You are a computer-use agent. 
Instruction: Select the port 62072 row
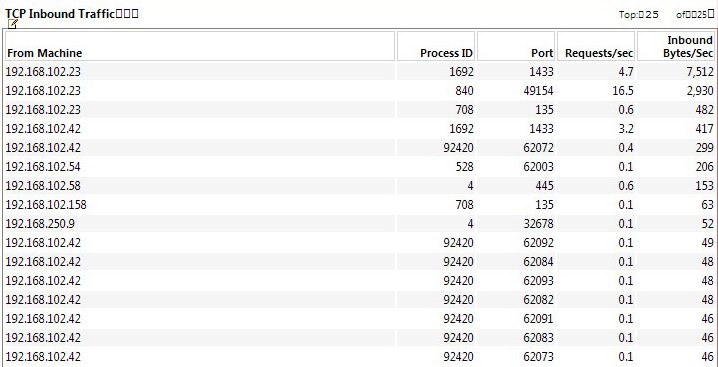pyautogui.click(x=359, y=148)
